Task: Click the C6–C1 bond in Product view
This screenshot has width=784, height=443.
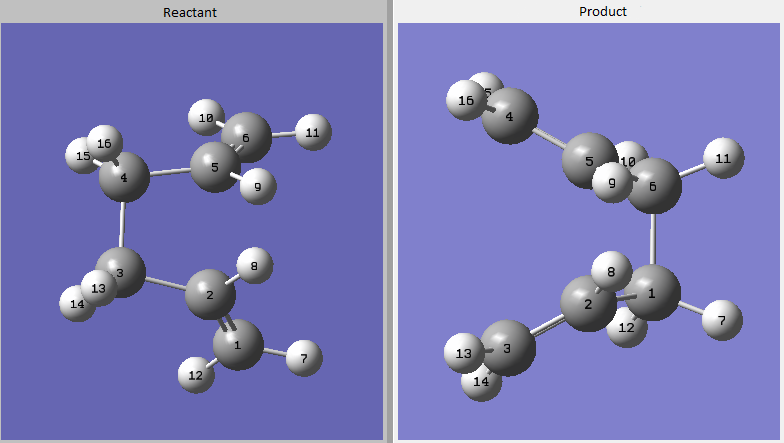Action: tap(653, 240)
